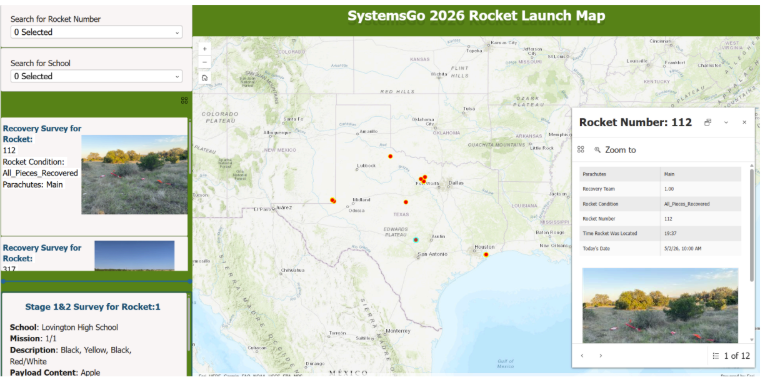The image size is (761, 380).
Task: Click the map tool icon below zoom controls
Action: 204,78
